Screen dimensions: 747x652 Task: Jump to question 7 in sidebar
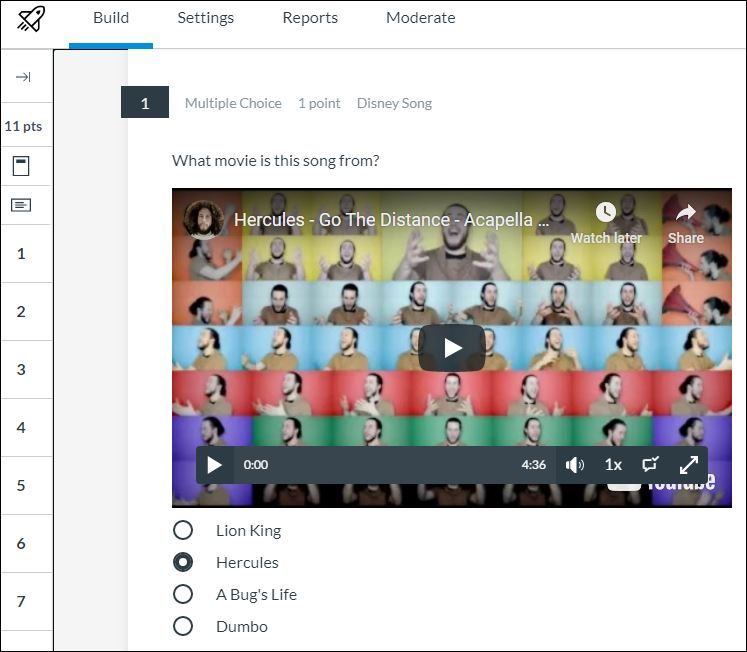[x=21, y=602]
